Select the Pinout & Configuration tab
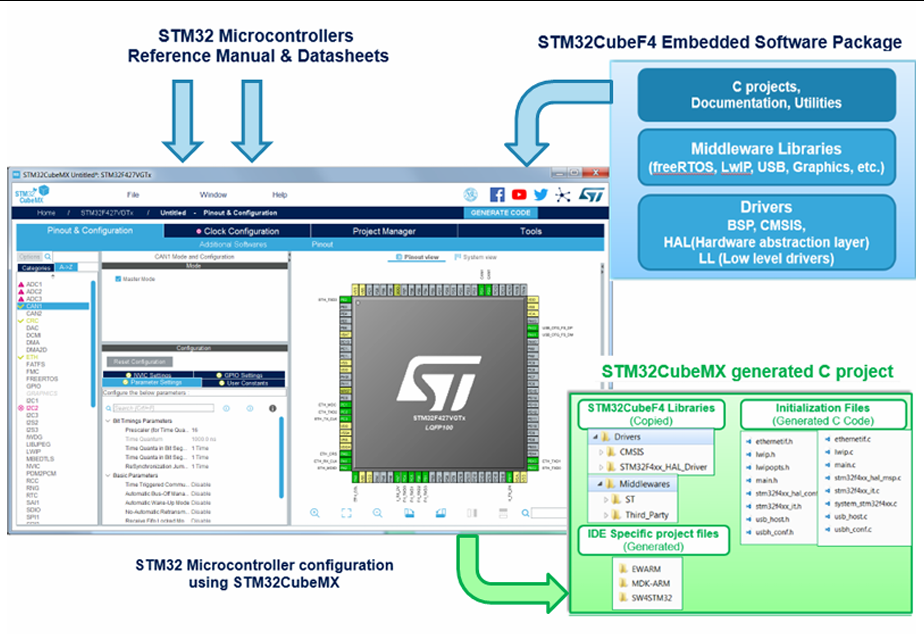The image size is (924, 634). coord(90,230)
